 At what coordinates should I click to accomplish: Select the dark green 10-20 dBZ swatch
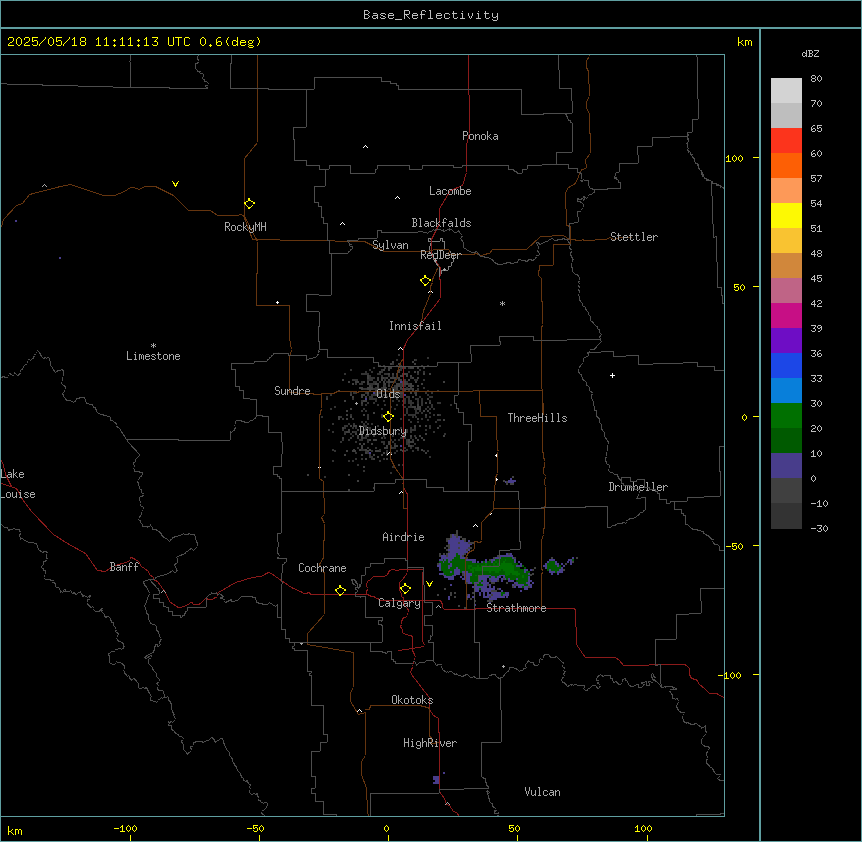(786, 441)
